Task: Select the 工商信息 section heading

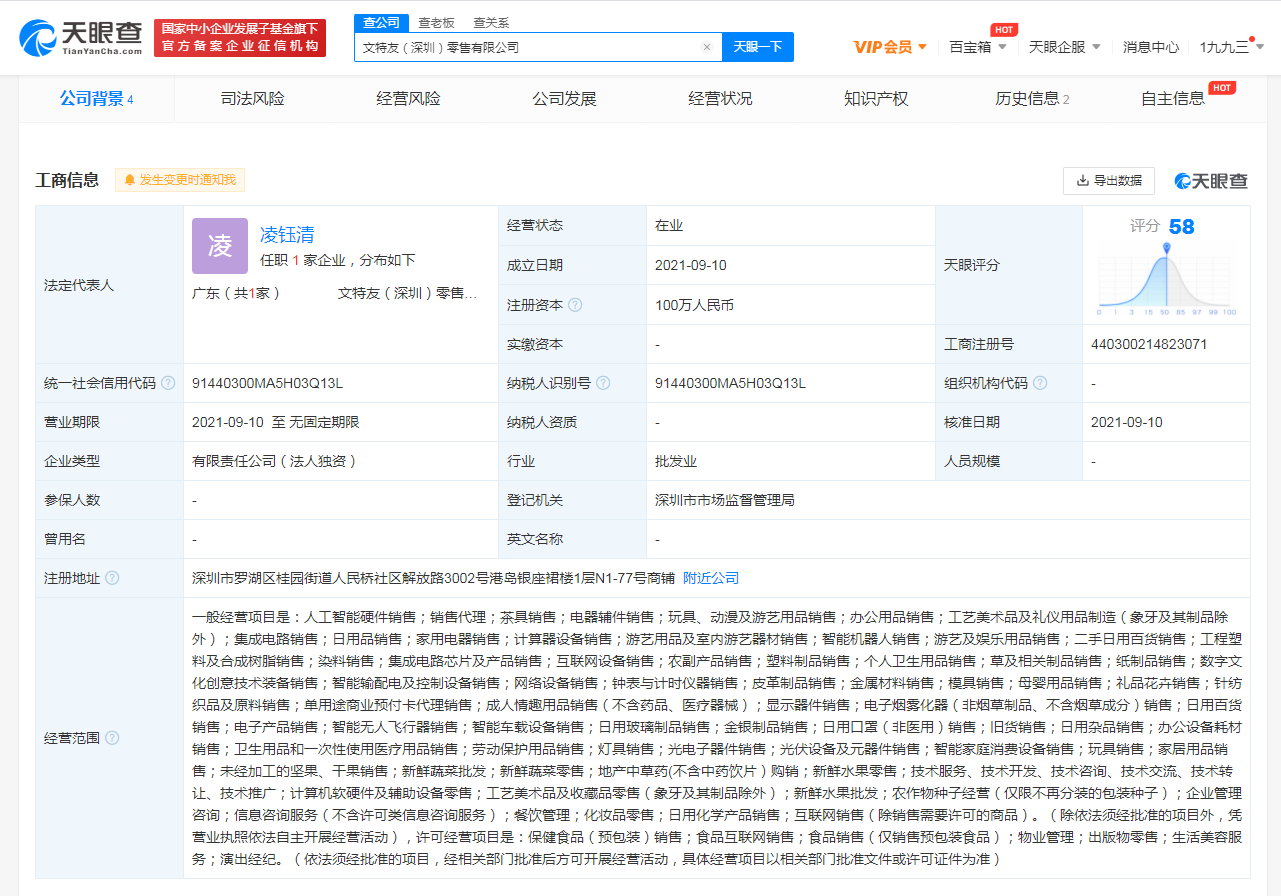Action: click(67, 180)
